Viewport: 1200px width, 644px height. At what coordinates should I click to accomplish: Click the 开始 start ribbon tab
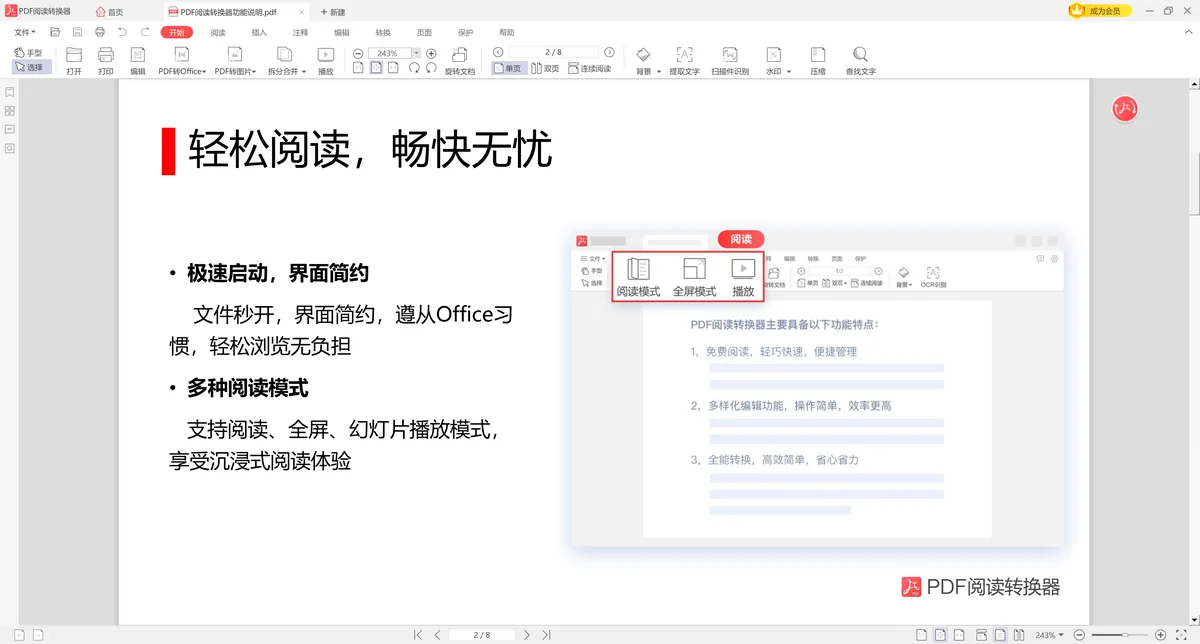pyautogui.click(x=177, y=32)
